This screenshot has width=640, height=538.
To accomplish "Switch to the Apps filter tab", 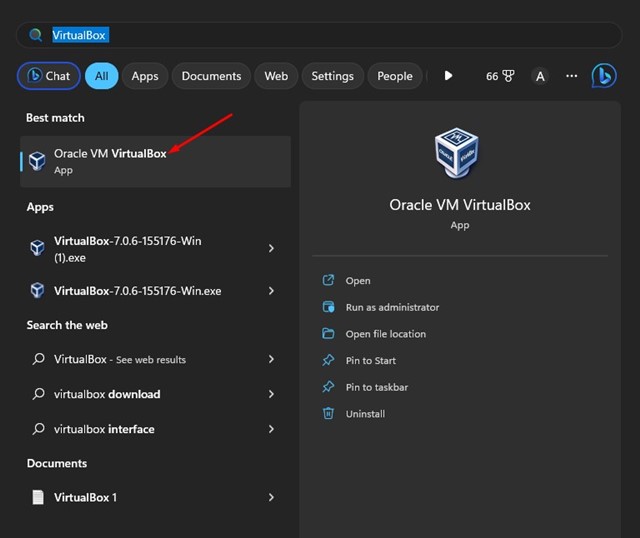I will [x=145, y=76].
